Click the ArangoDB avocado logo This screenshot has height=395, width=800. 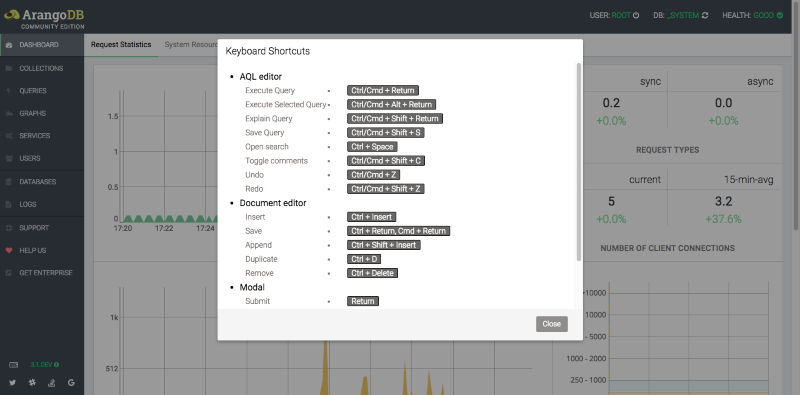(11, 15)
